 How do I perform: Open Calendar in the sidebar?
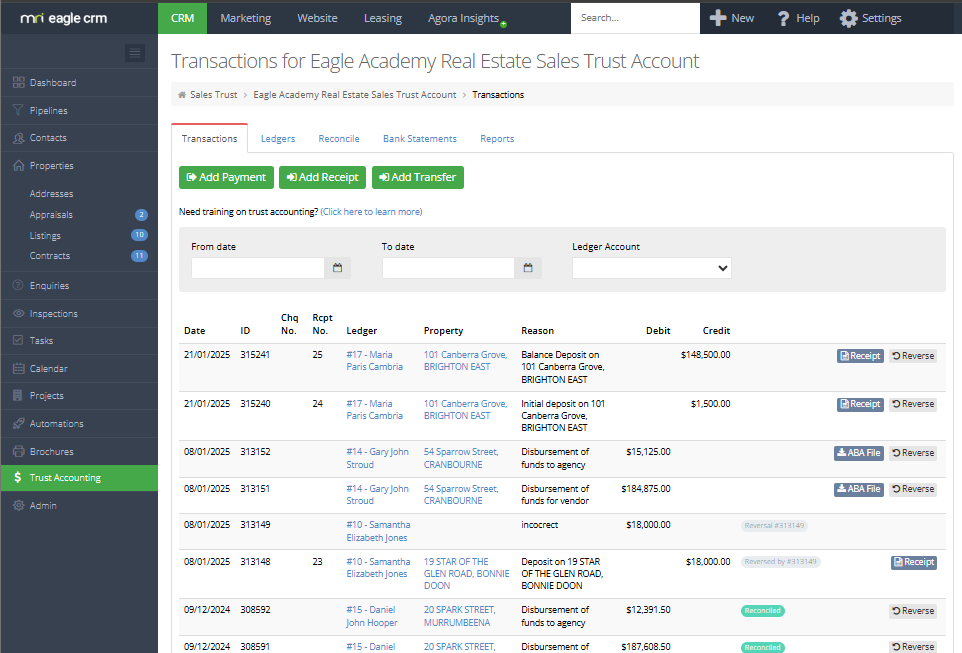[48, 368]
